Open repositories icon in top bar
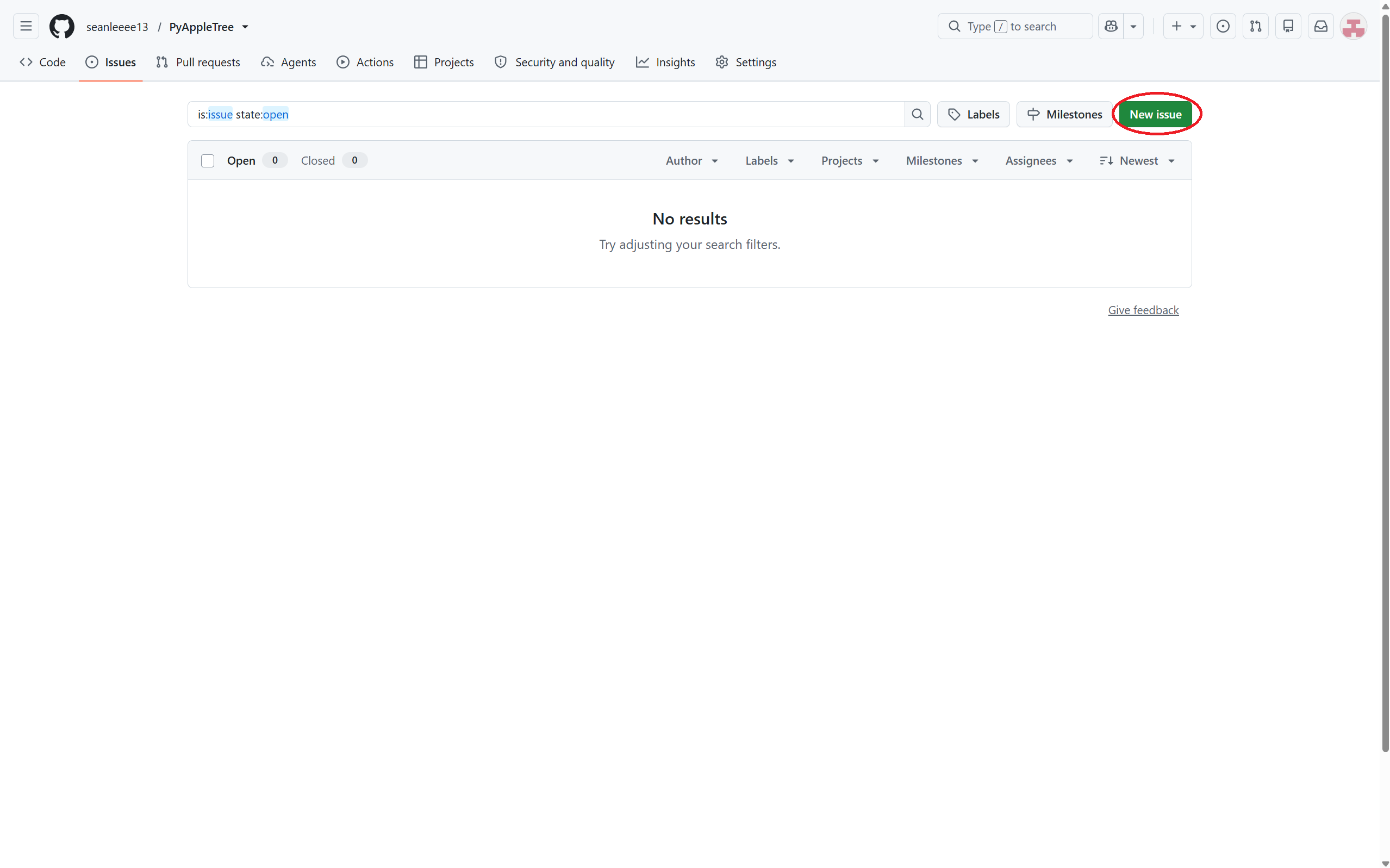Screen dimensions: 1390x868 click(x=1288, y=27)
